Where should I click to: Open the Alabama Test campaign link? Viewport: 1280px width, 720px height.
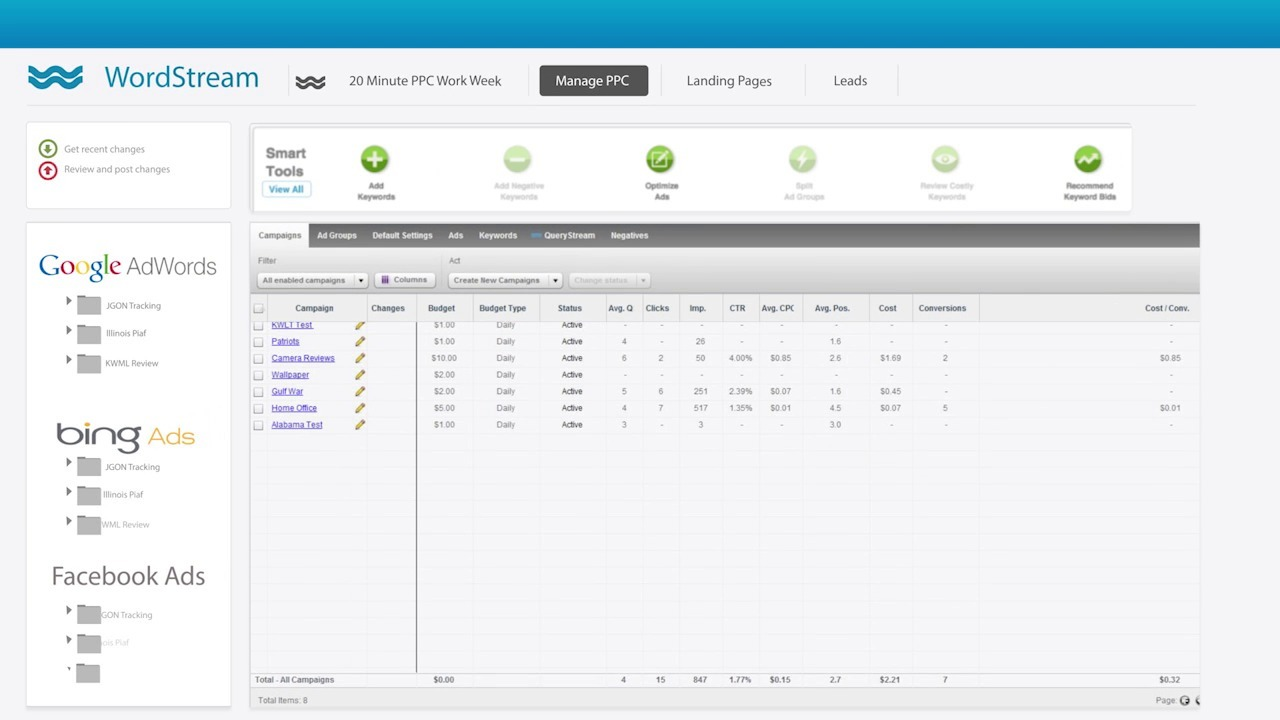(297, 425)
